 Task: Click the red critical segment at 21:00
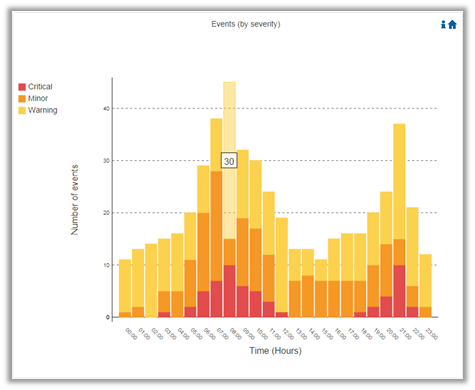[x=399, y=291]
